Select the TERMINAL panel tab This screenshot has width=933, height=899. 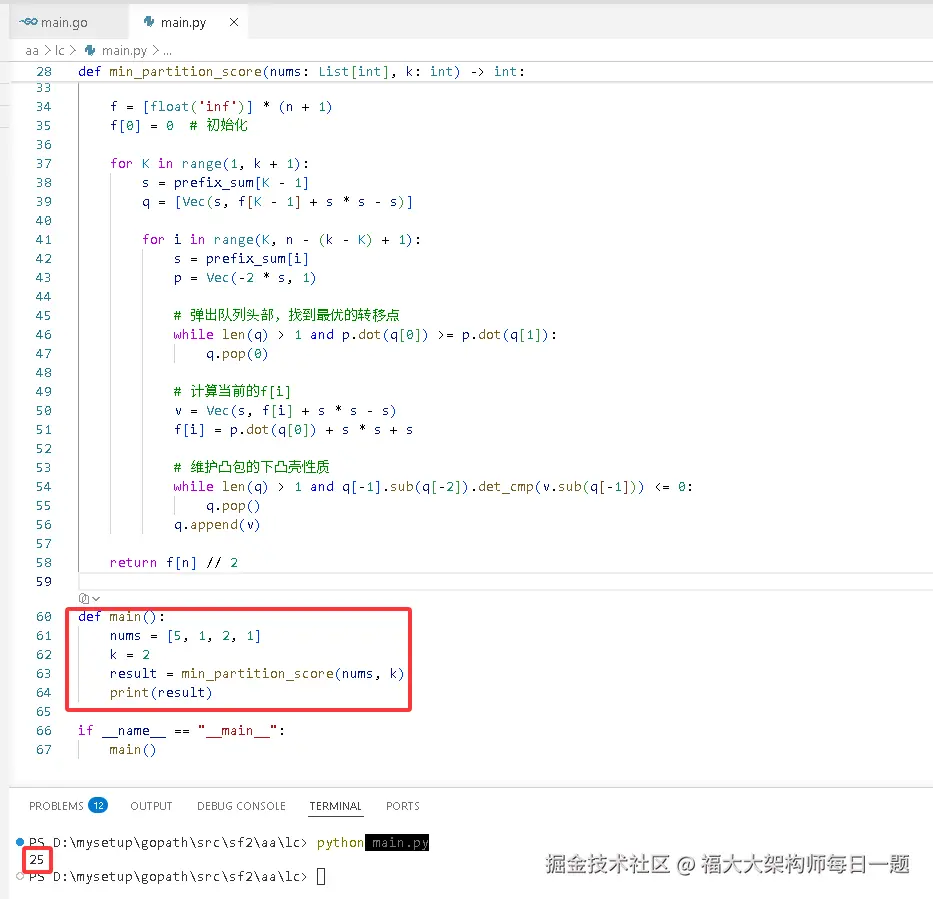[x=336, y=806]
